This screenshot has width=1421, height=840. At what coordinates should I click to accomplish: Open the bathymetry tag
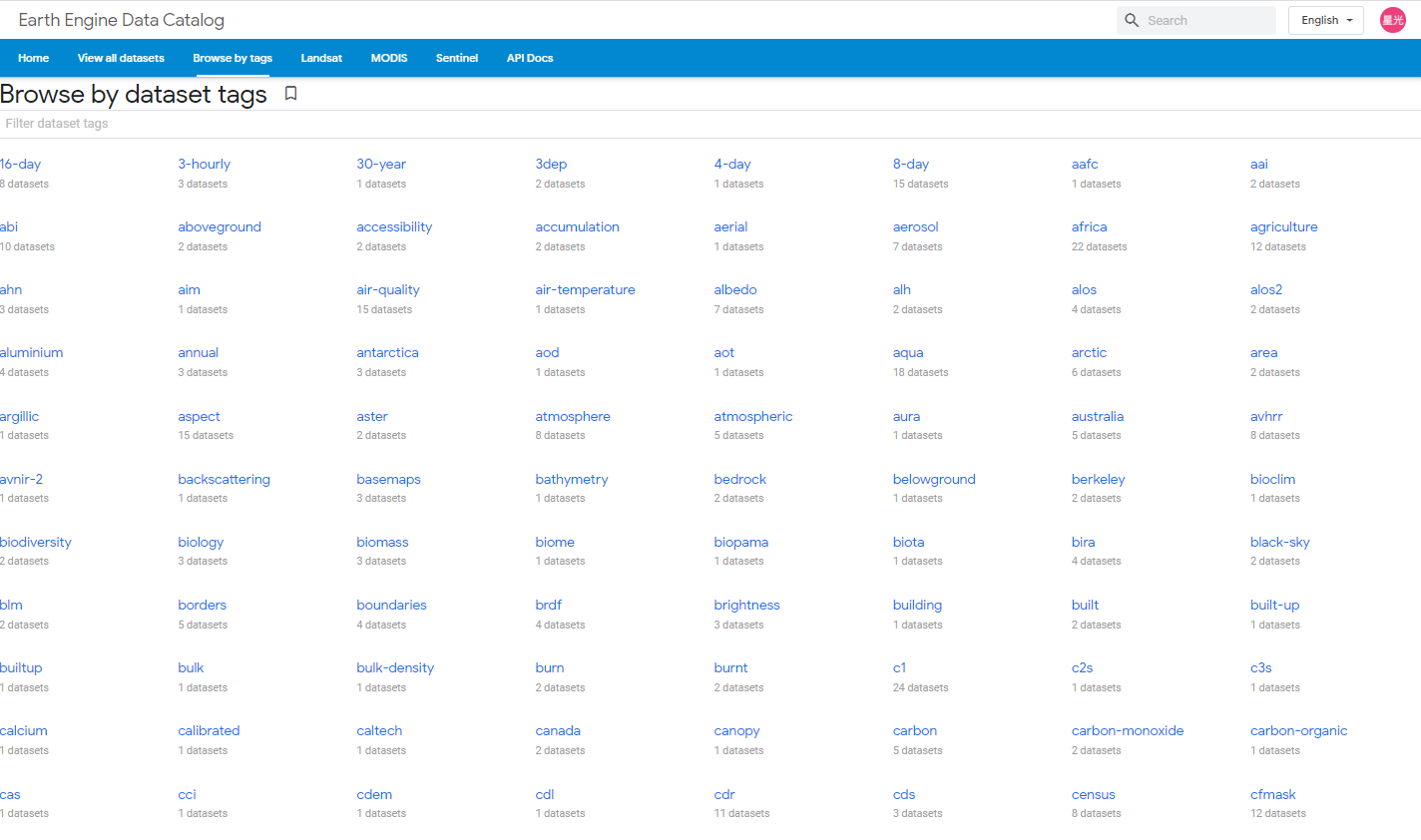(x=571, y=479)
